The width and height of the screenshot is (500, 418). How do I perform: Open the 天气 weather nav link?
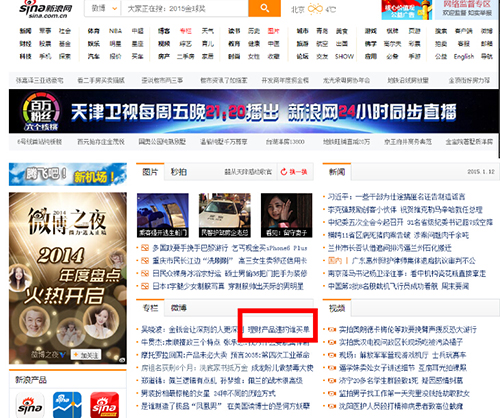click(207, 31)
